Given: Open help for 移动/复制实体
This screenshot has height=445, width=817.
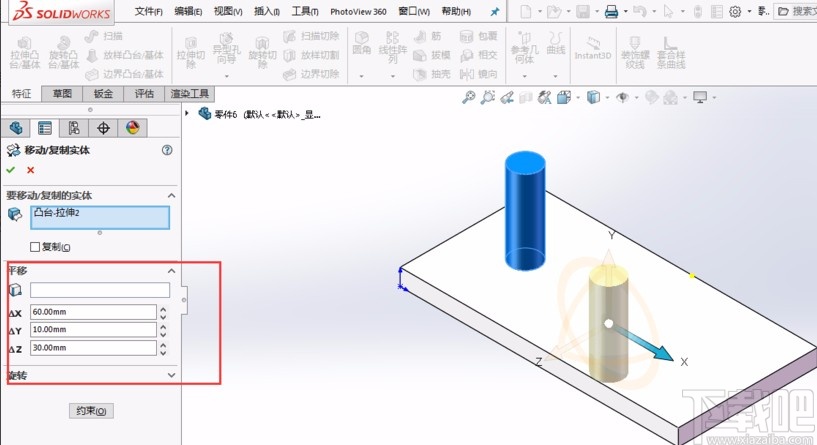Looking at the screenshot, I should tap(167, 150).
